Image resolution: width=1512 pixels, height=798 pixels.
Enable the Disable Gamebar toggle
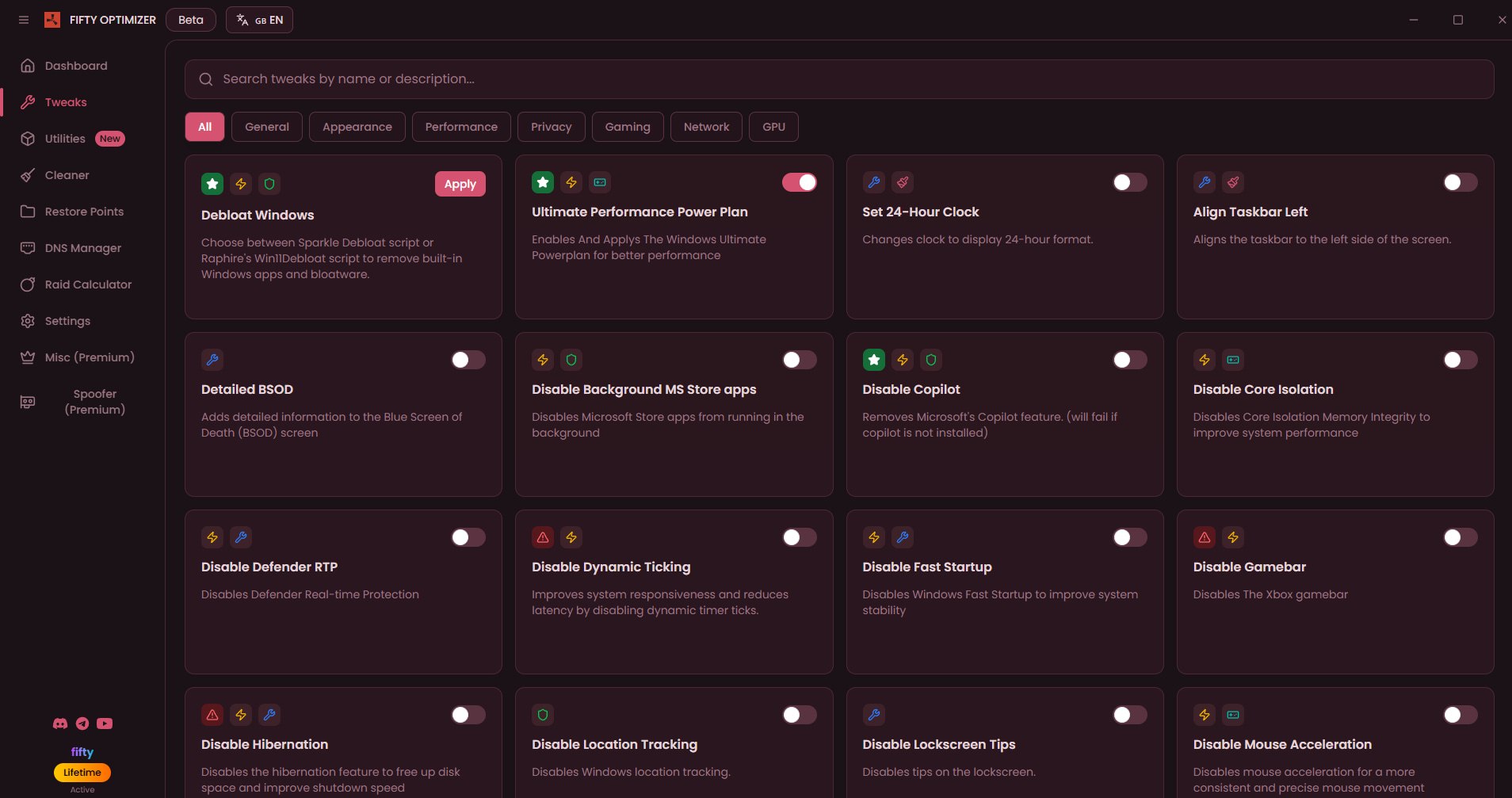[1460, 537]
